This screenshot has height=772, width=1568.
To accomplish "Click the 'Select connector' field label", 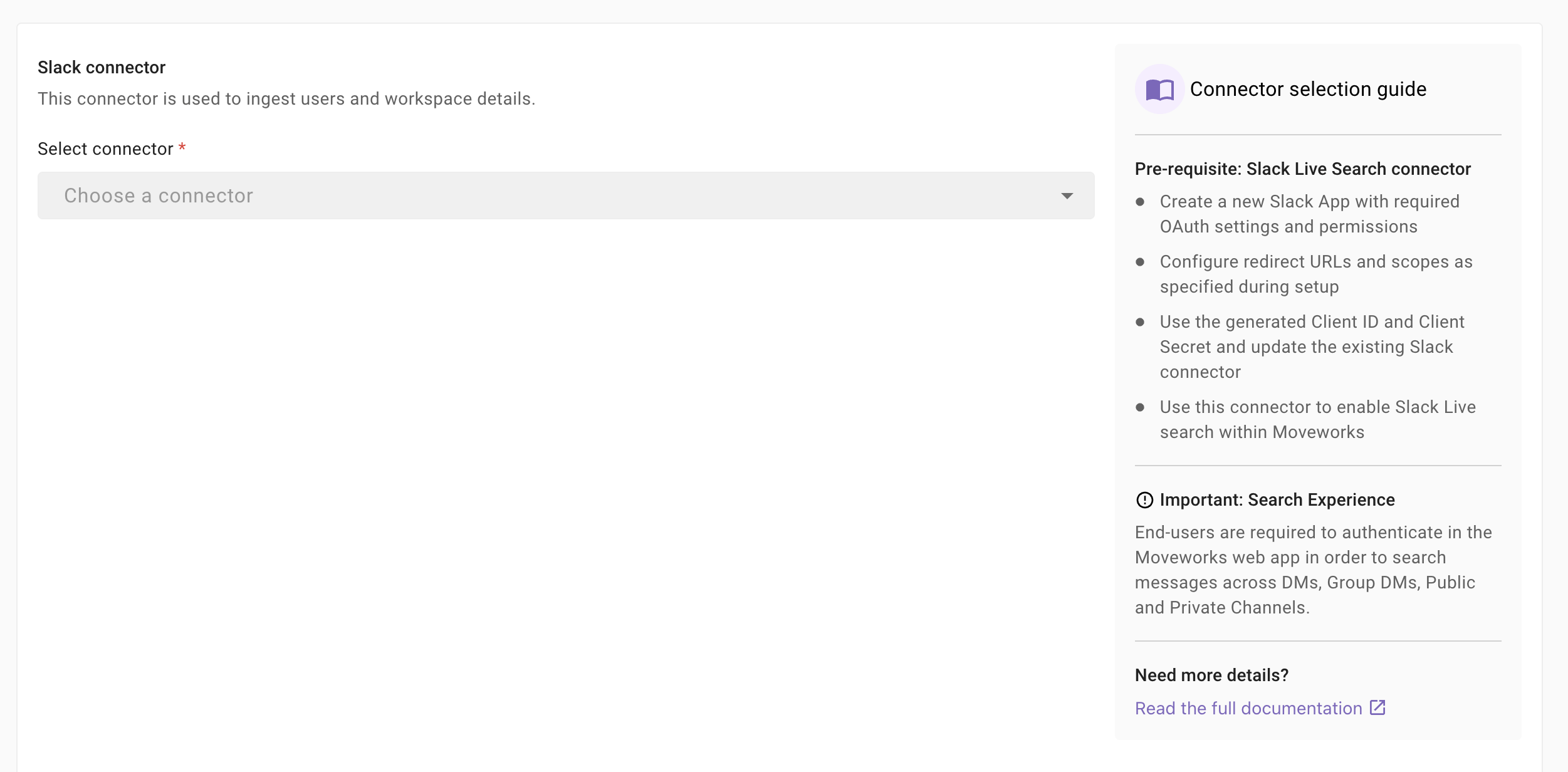I will [105, 149].
